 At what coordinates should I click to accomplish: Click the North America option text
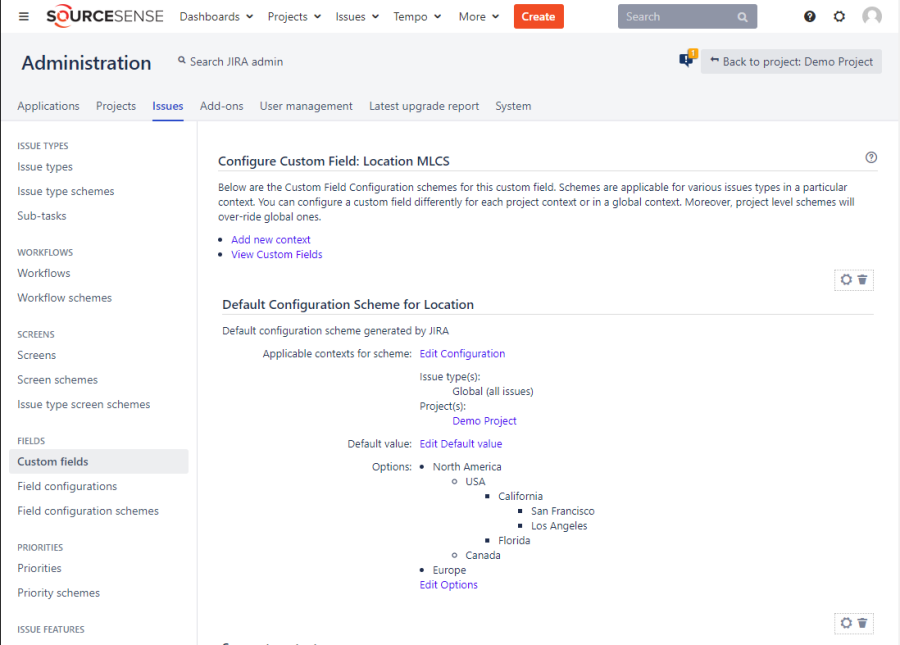467,467
